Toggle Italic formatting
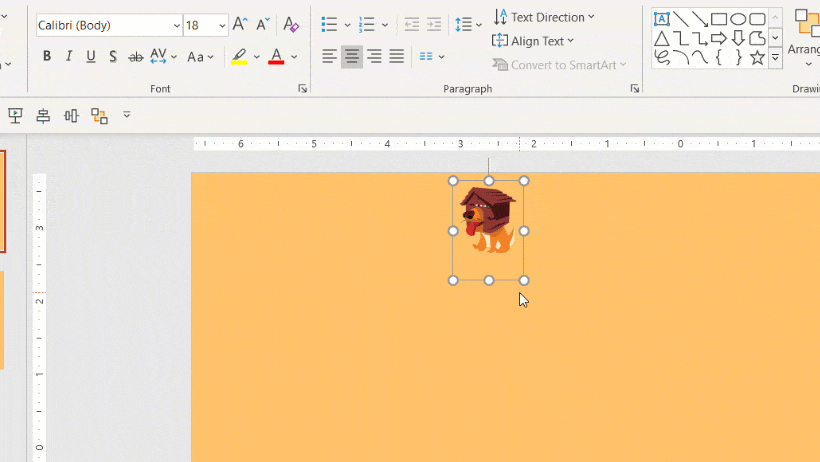The height and width of the screenshot is (462, 820). click(69, 56)
